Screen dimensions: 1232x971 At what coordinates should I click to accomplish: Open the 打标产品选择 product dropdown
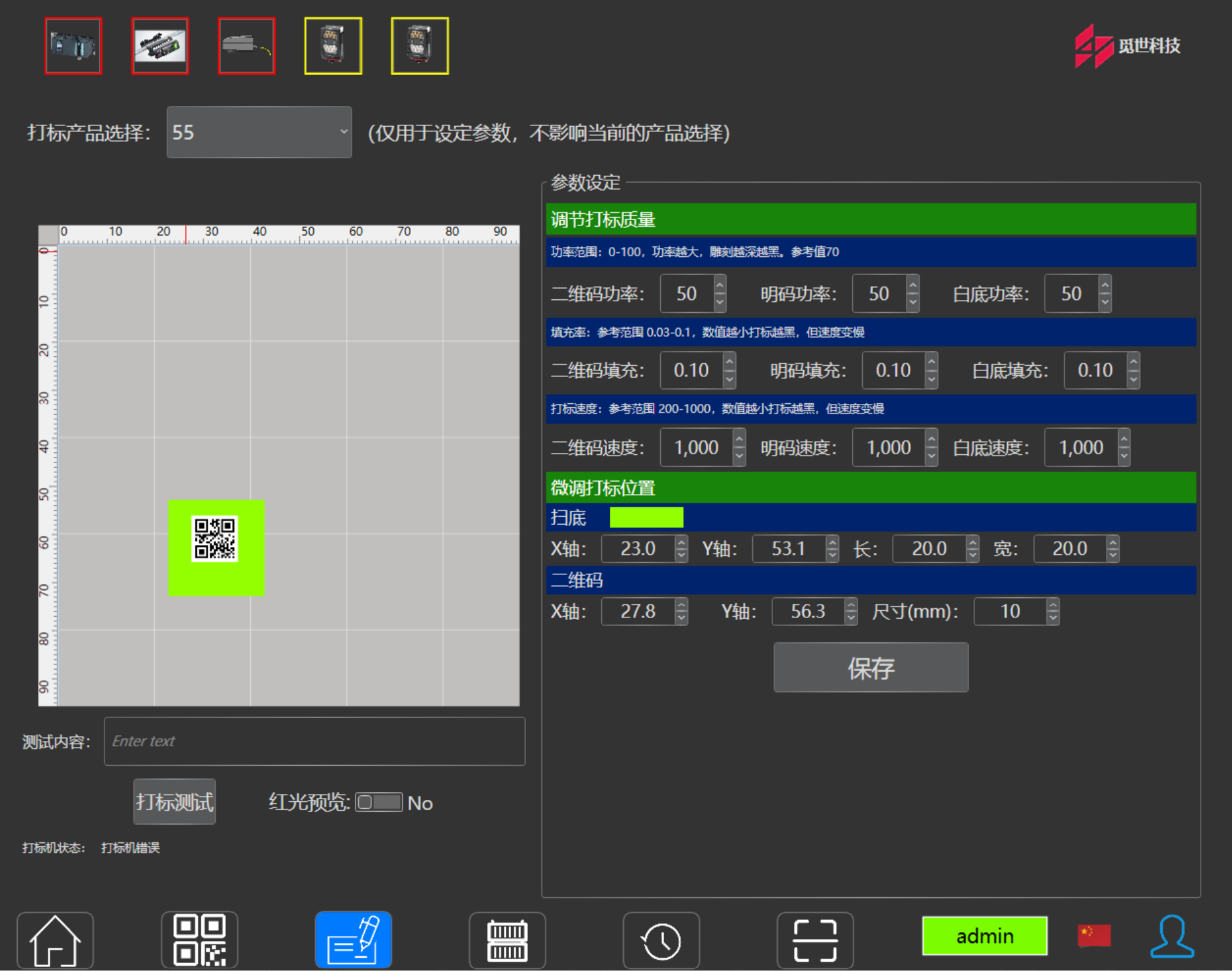259,132
